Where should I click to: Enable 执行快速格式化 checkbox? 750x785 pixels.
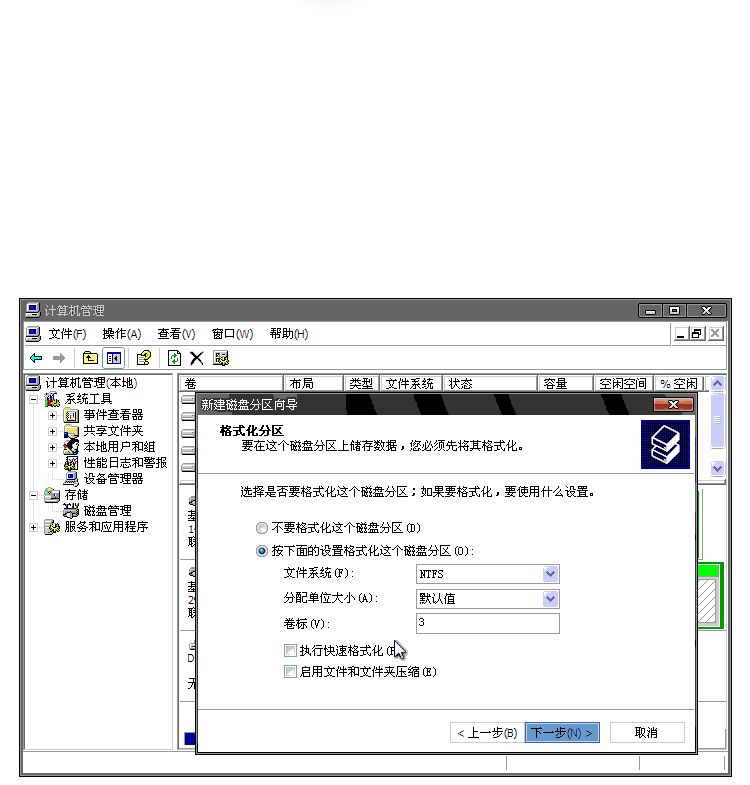(290, 651)
